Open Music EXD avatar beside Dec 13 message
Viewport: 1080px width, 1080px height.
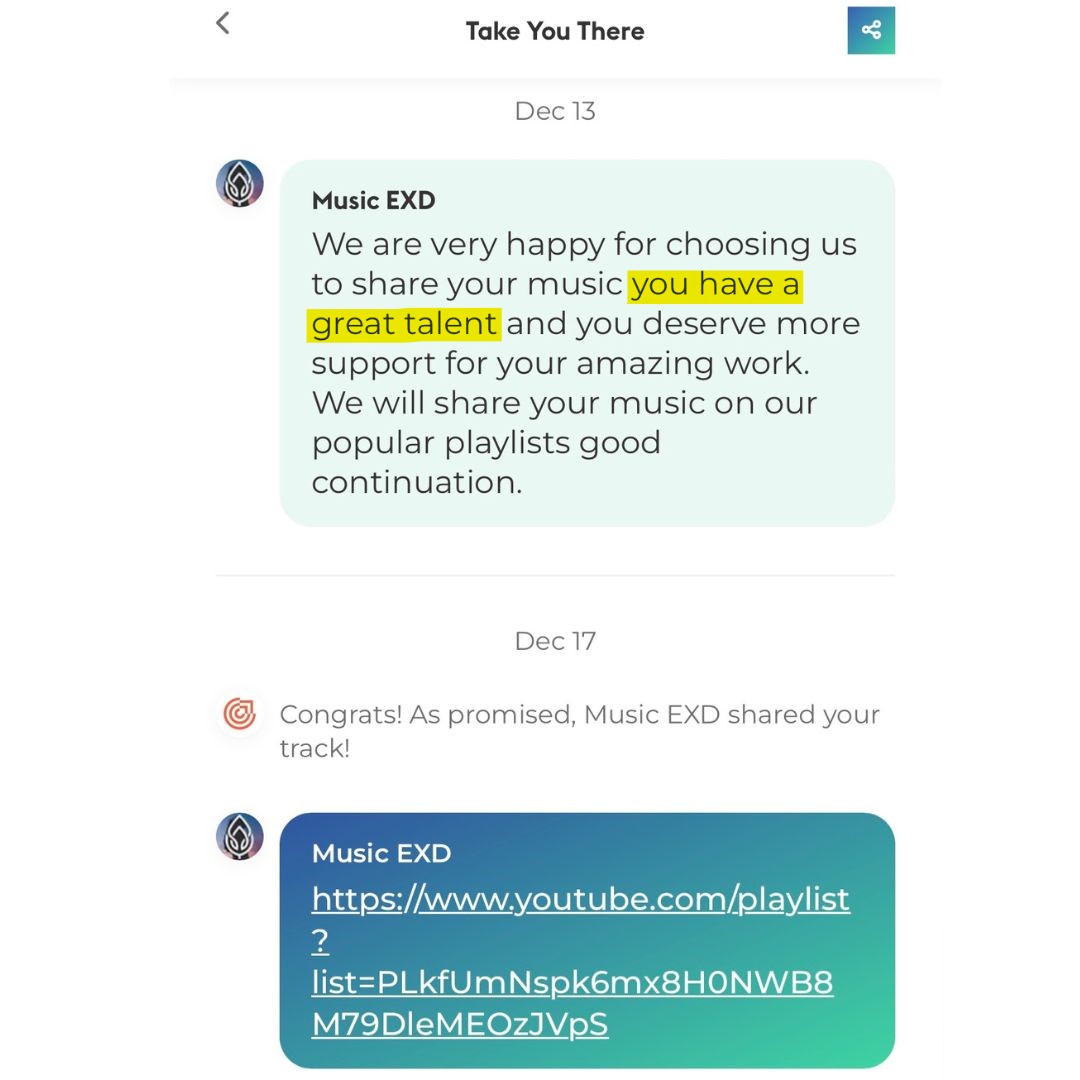(x=240, y=184)
